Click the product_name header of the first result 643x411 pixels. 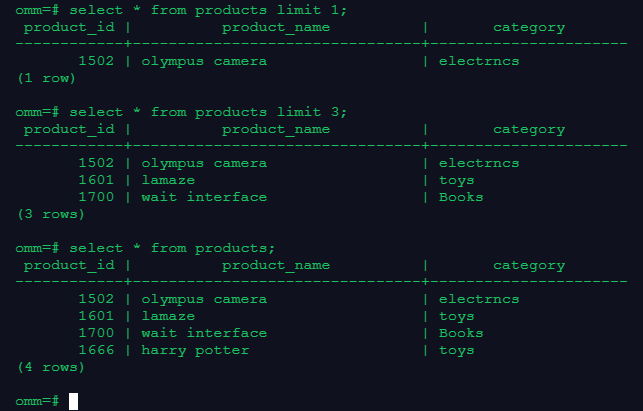point(275,27)
